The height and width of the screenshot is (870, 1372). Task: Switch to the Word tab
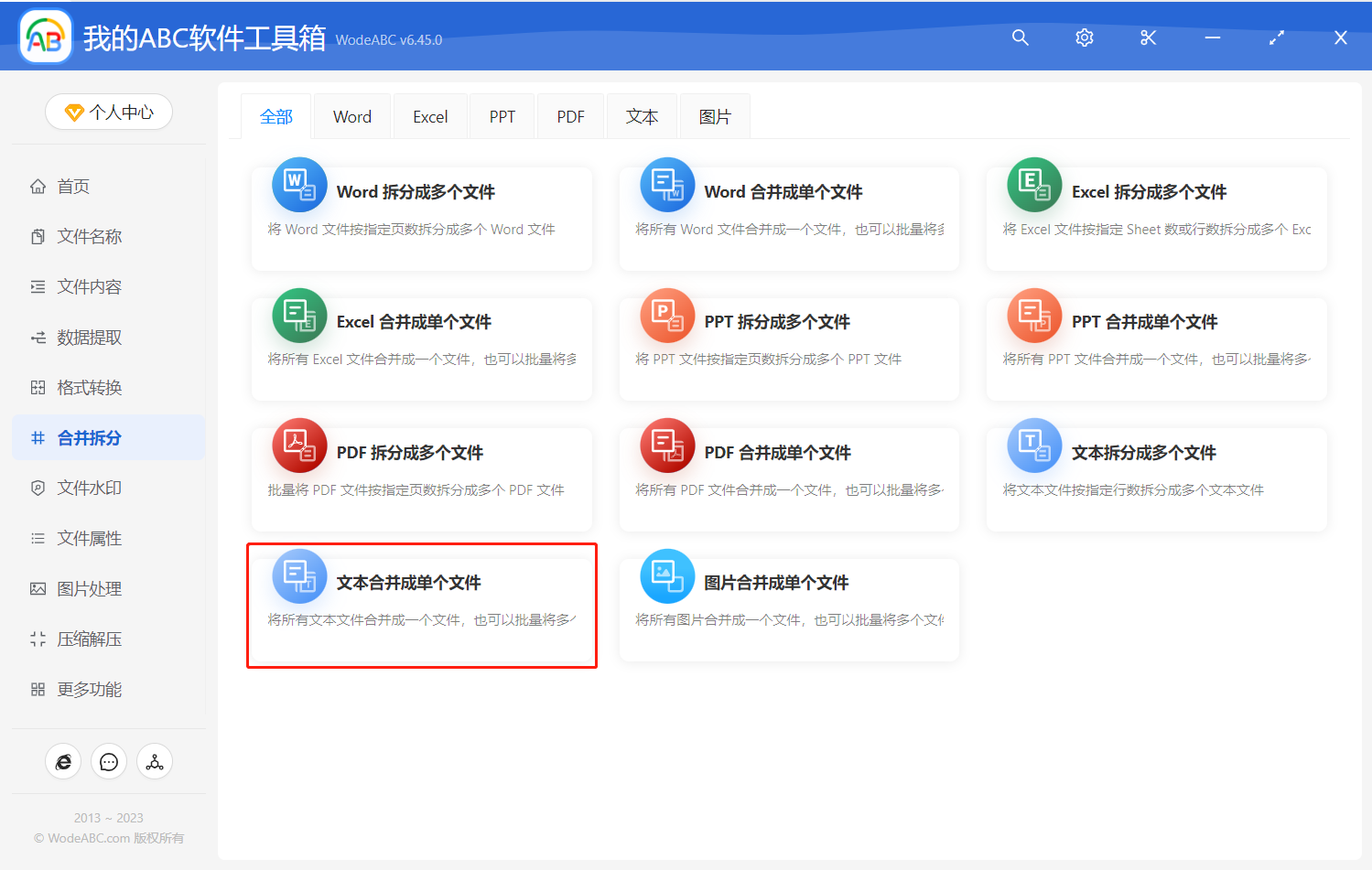pos(351,116)
